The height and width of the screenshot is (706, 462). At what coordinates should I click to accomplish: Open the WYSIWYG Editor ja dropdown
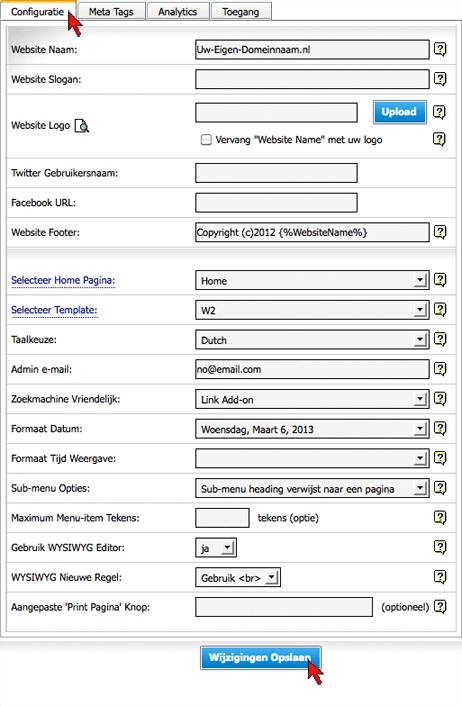click(x=216, y=548)
